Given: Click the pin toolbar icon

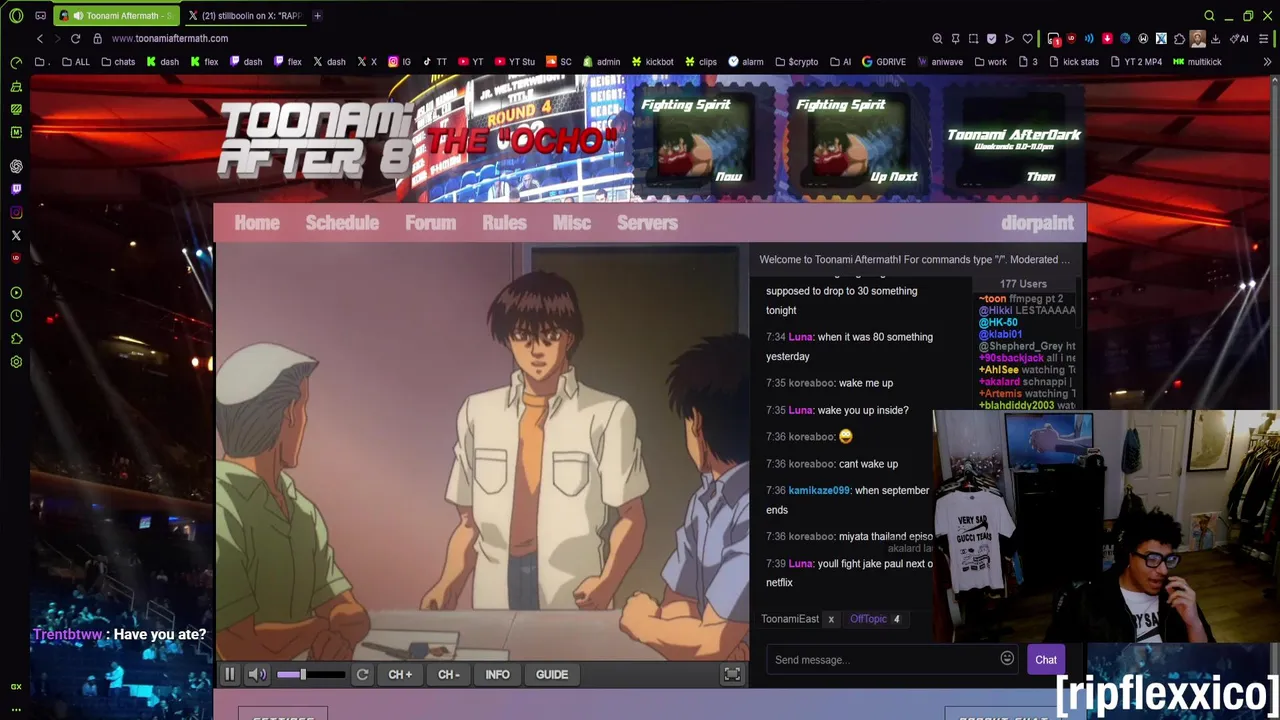Looking at the screenshot, I should [x=955, y=39].
